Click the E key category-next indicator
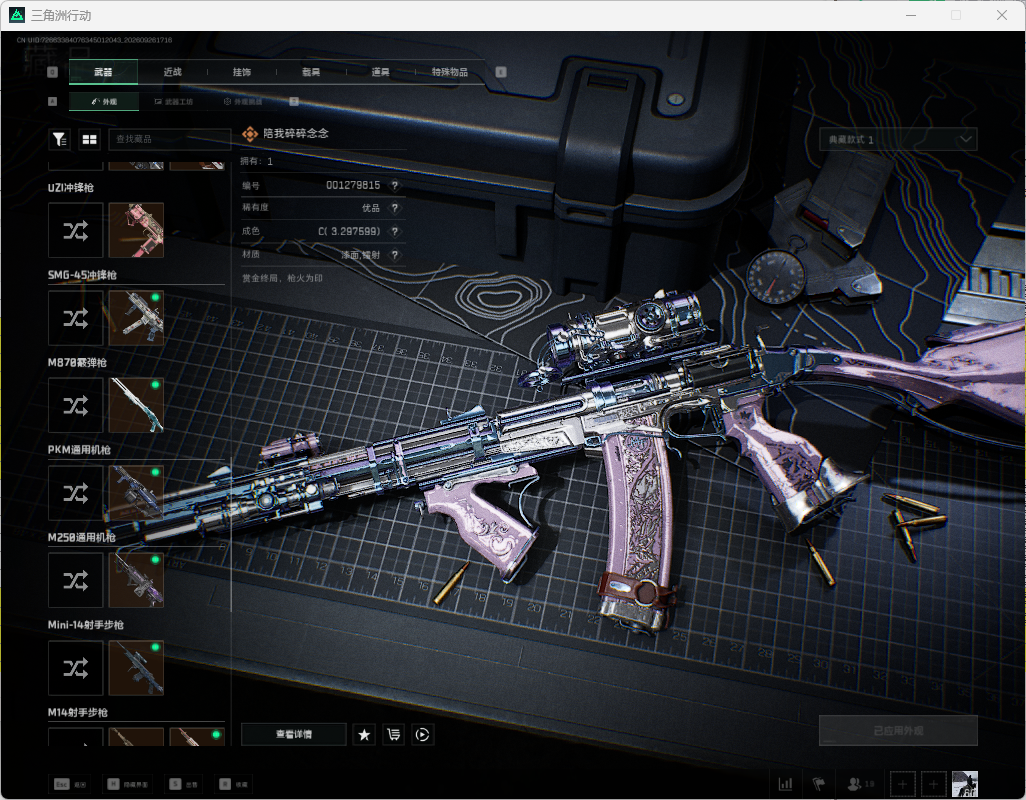 point(501,72)
